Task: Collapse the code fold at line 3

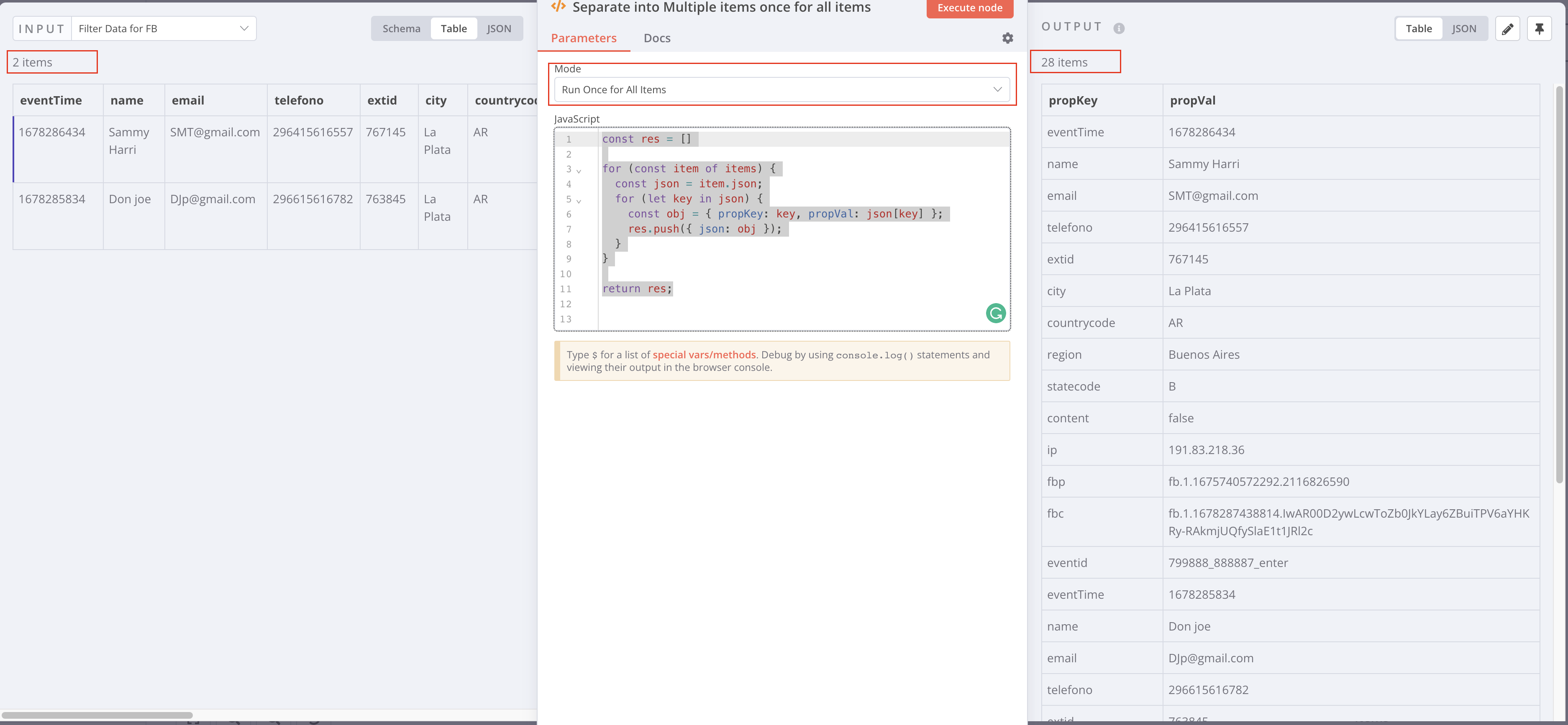Action: 579,170
